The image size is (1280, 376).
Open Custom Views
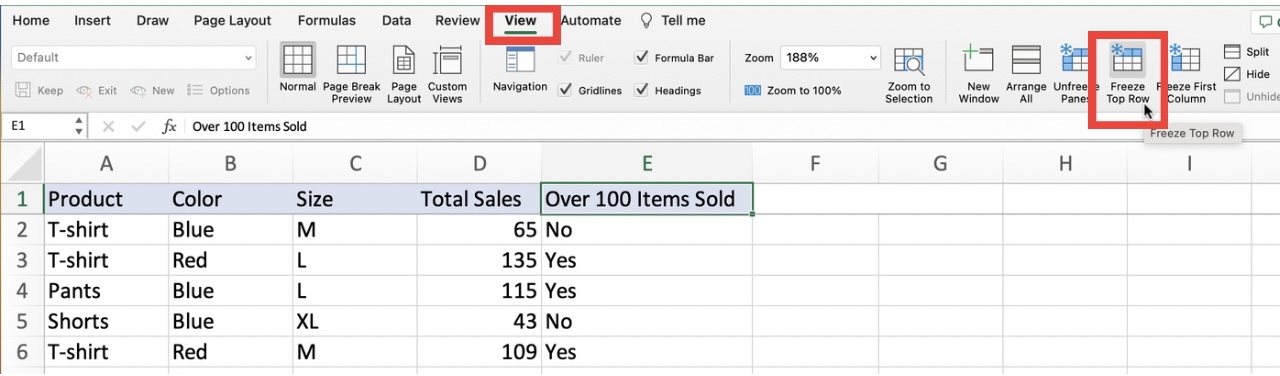[447, 60]
